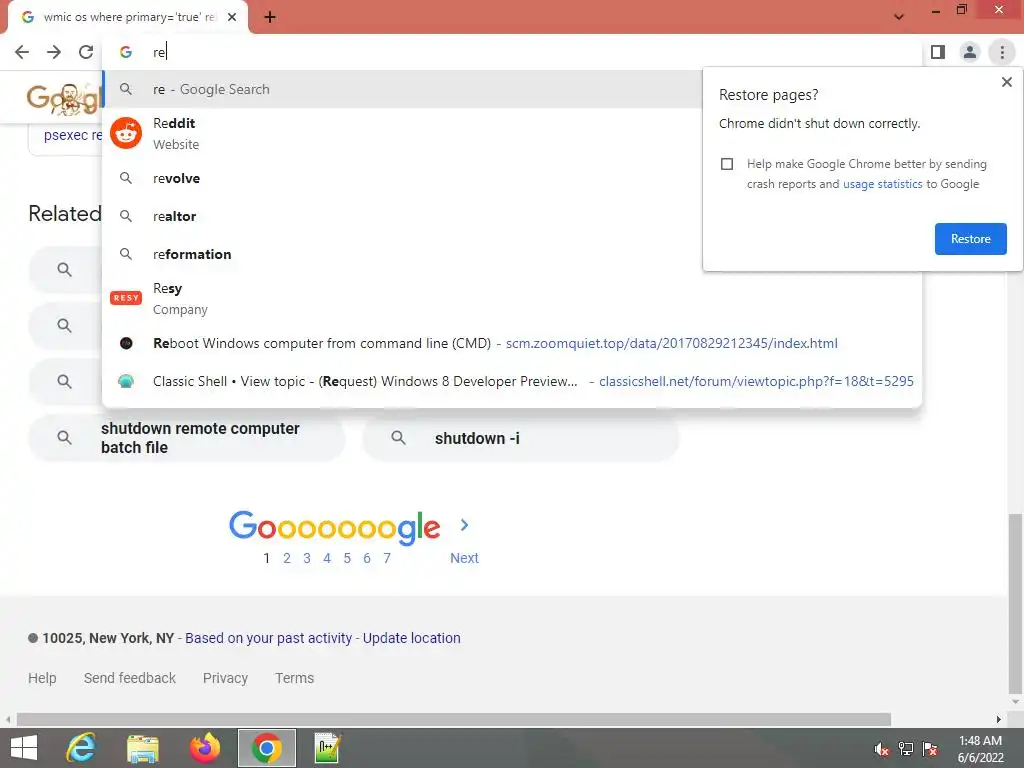Screen dimensions: 1024x768
Task: Open the Terms footer link
Action: point(295,679)
